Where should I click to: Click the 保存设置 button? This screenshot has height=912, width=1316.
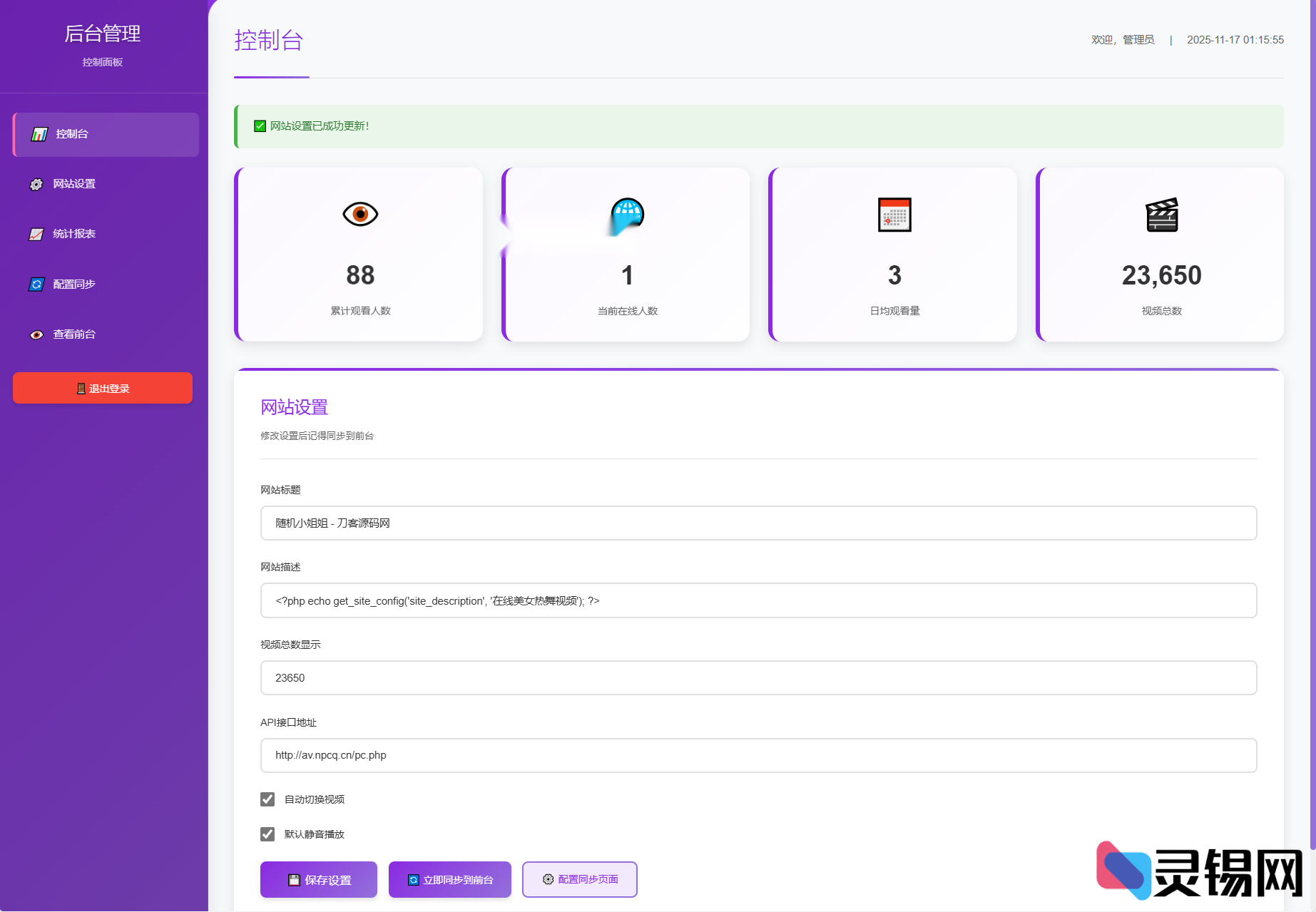pos(319,880)
